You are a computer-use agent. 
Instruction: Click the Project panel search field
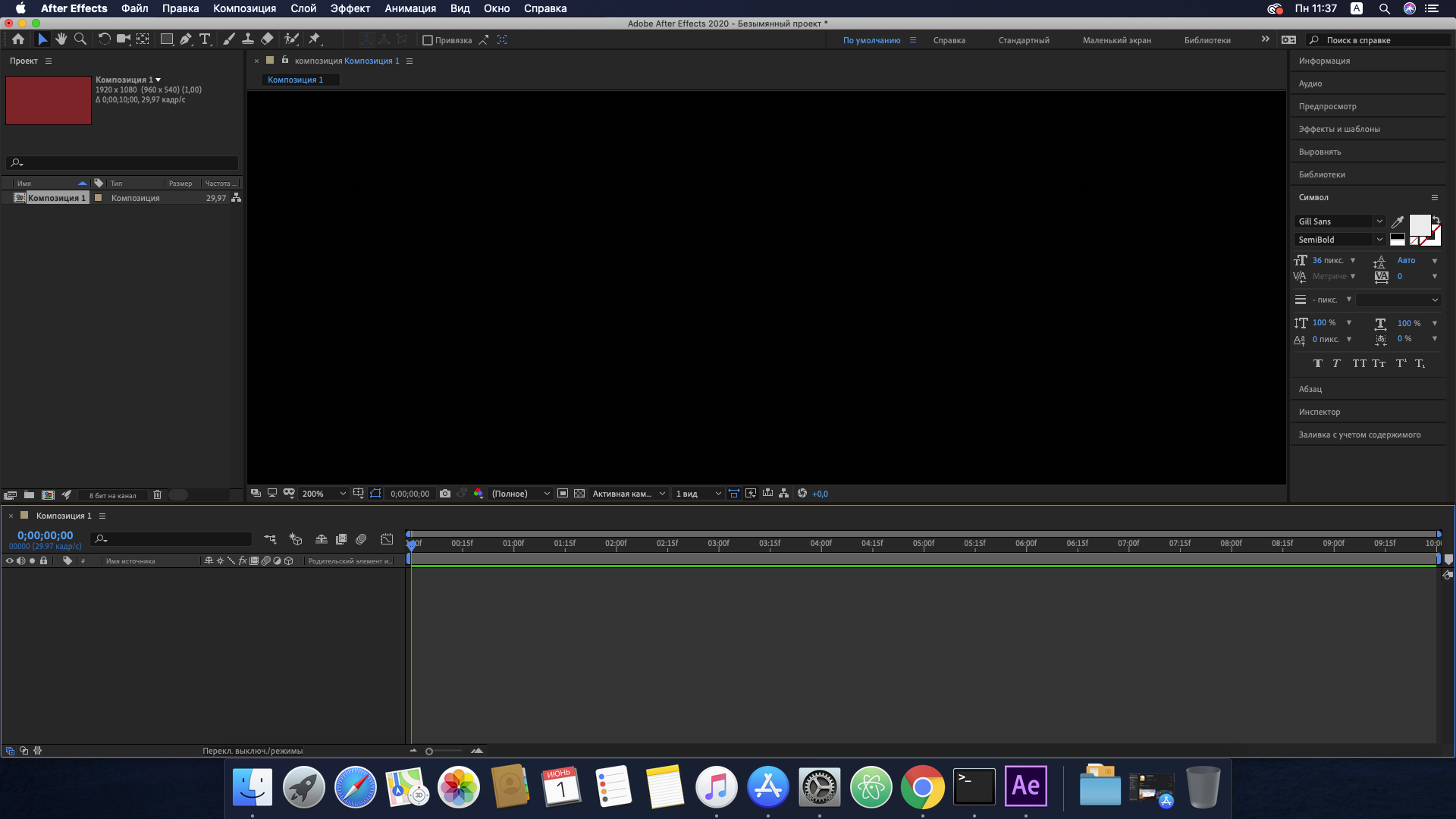[x=122, y=162]
